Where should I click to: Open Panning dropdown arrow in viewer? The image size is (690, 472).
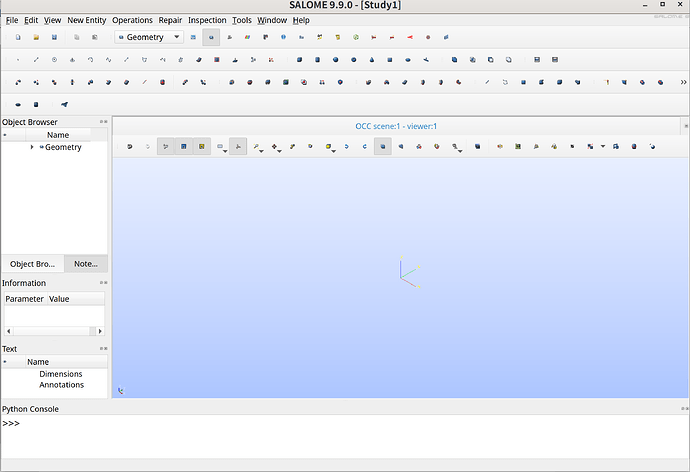[x=279, y=151]
